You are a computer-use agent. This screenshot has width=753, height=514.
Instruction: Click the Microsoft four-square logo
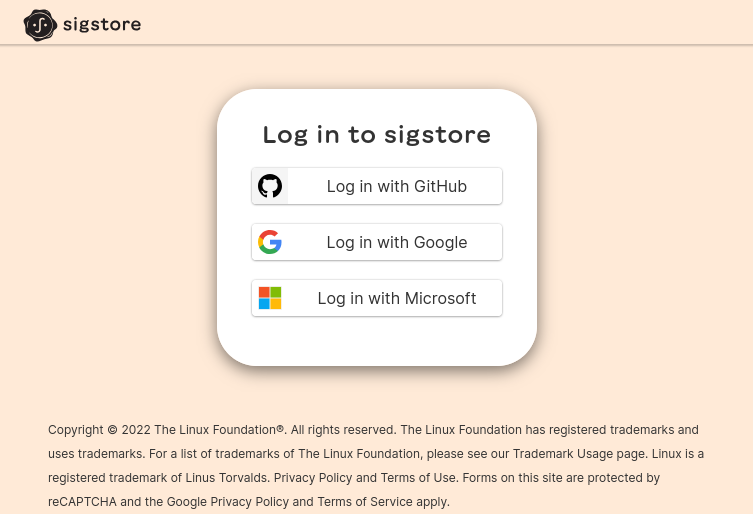[270, 298]
